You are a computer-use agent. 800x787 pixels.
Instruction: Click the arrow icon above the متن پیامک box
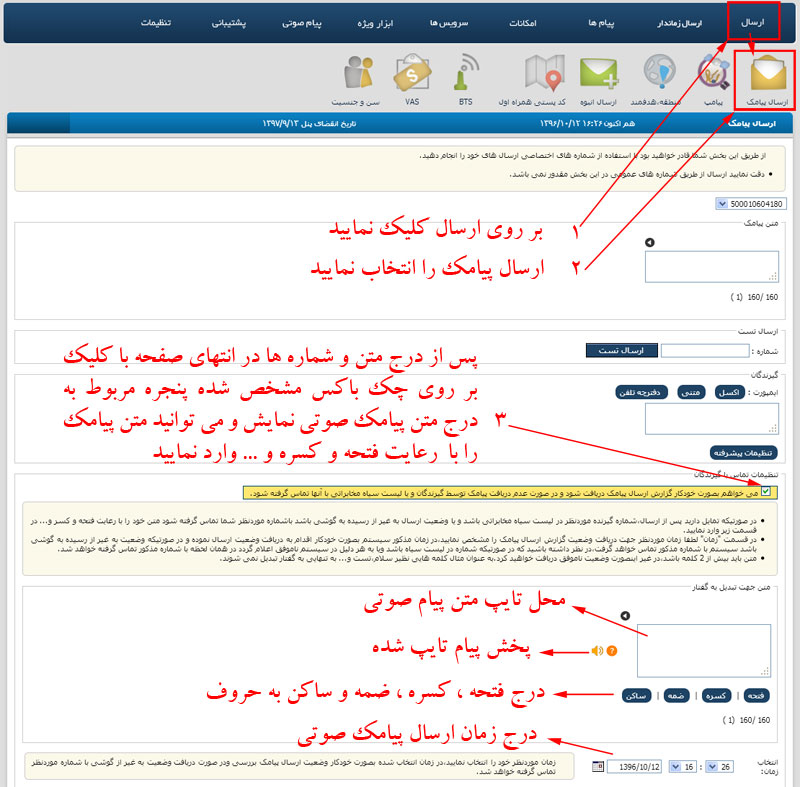[649, 242]
